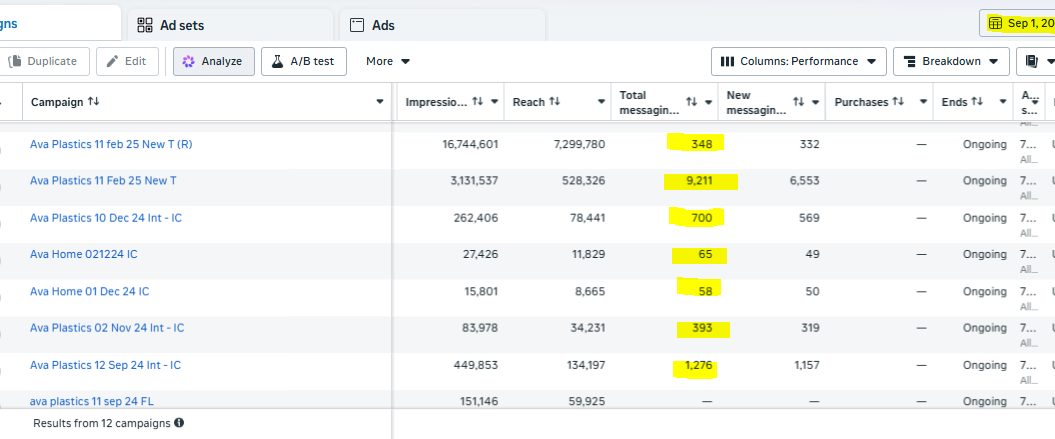Open the Ends column options caret

[1003, 102]
